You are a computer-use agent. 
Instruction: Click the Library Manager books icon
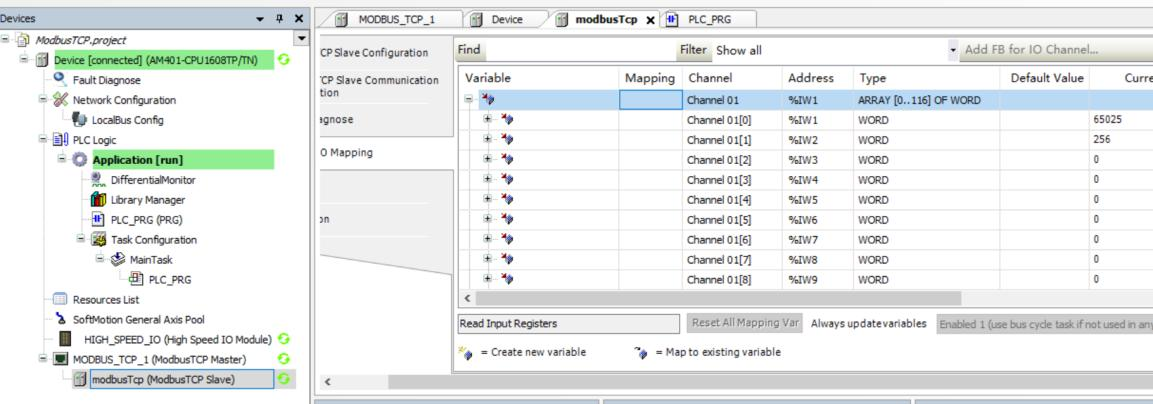97,200
